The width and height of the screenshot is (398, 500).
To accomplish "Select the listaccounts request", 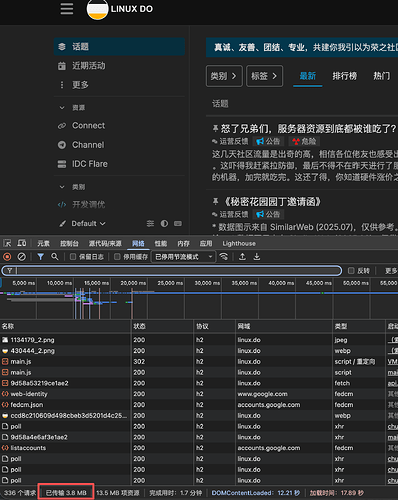I will point(199,448).
